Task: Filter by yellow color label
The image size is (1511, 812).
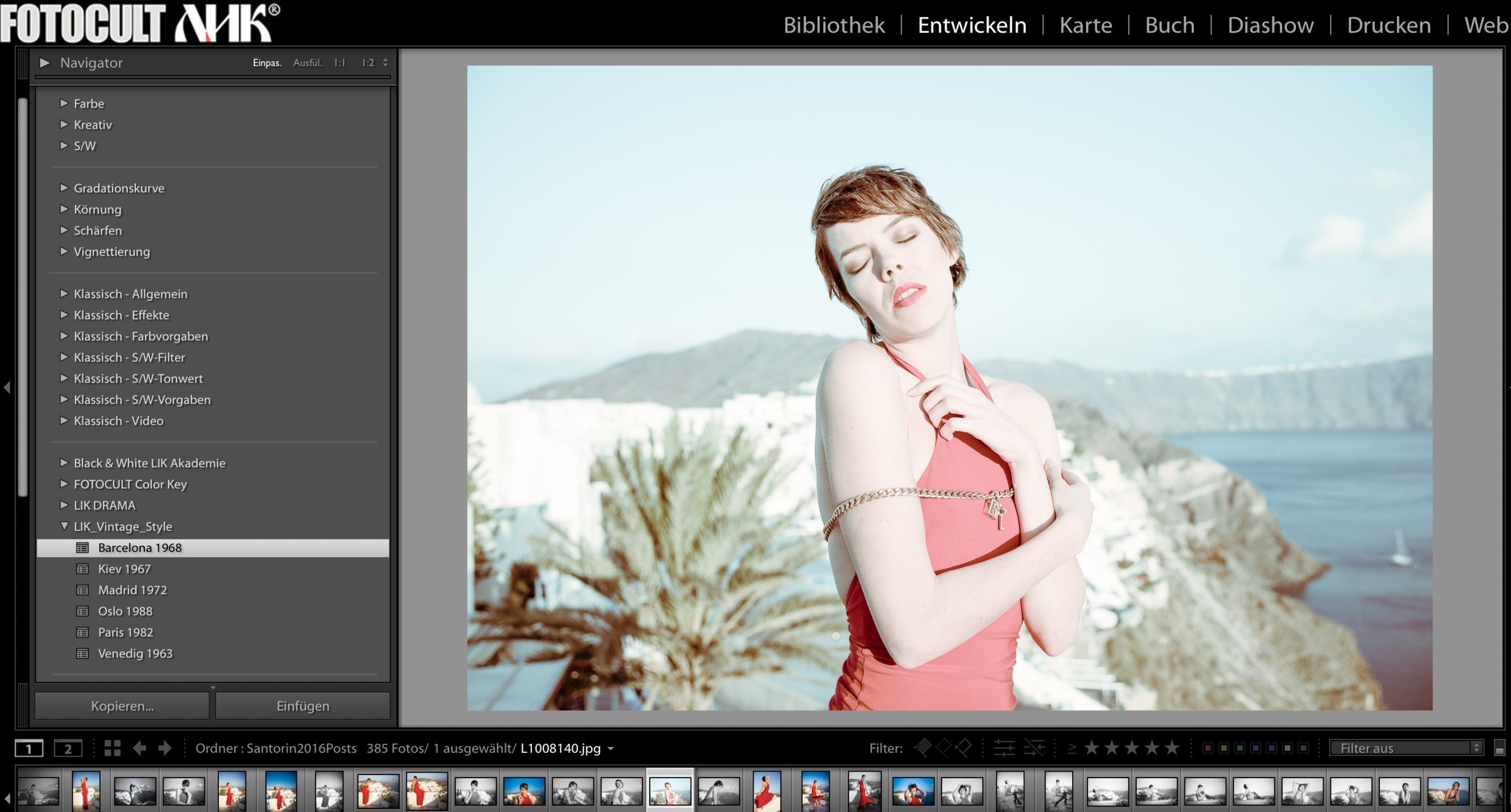Action: point(1223,748)
